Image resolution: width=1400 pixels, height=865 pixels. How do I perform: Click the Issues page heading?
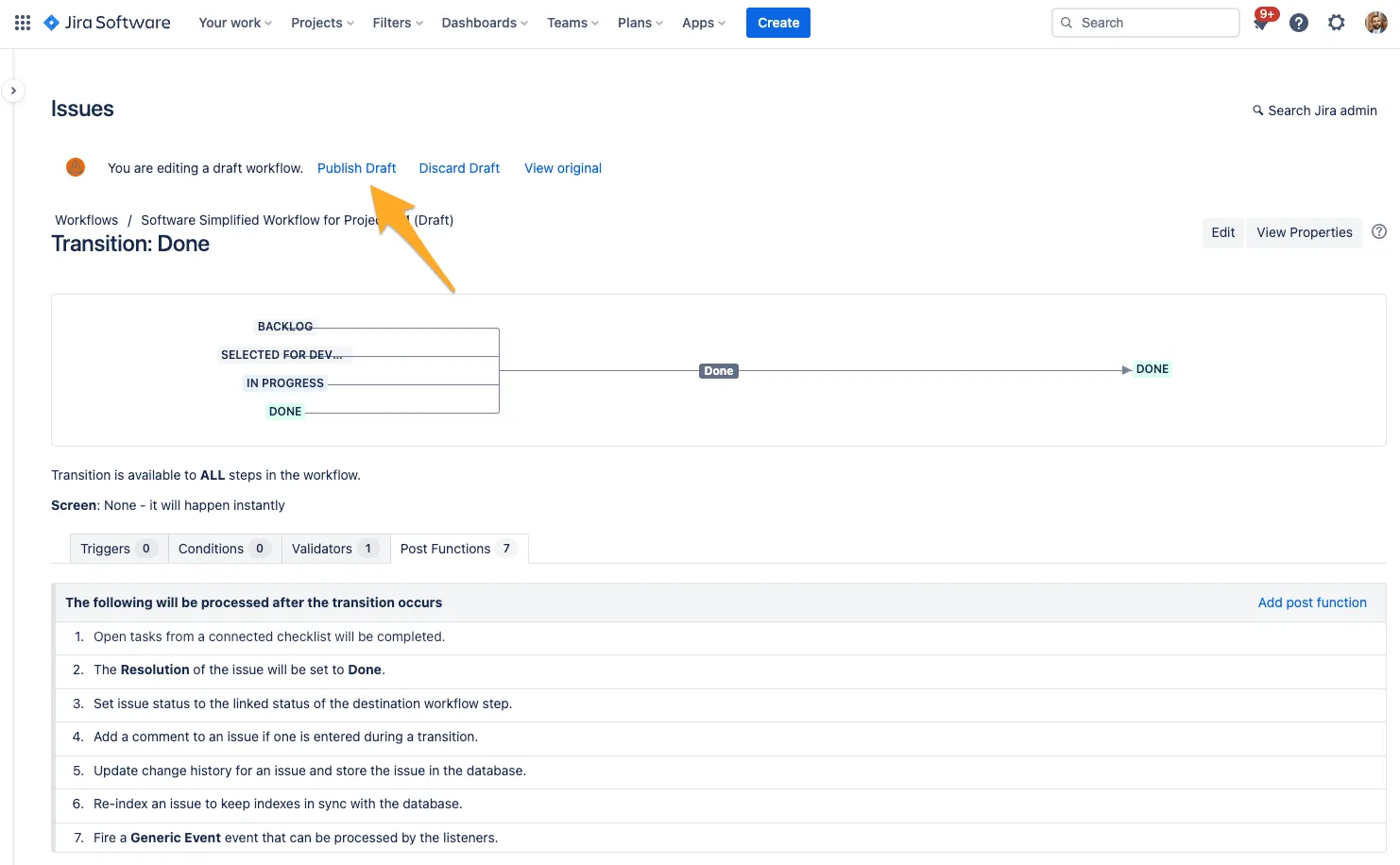(x=82, y=109)
